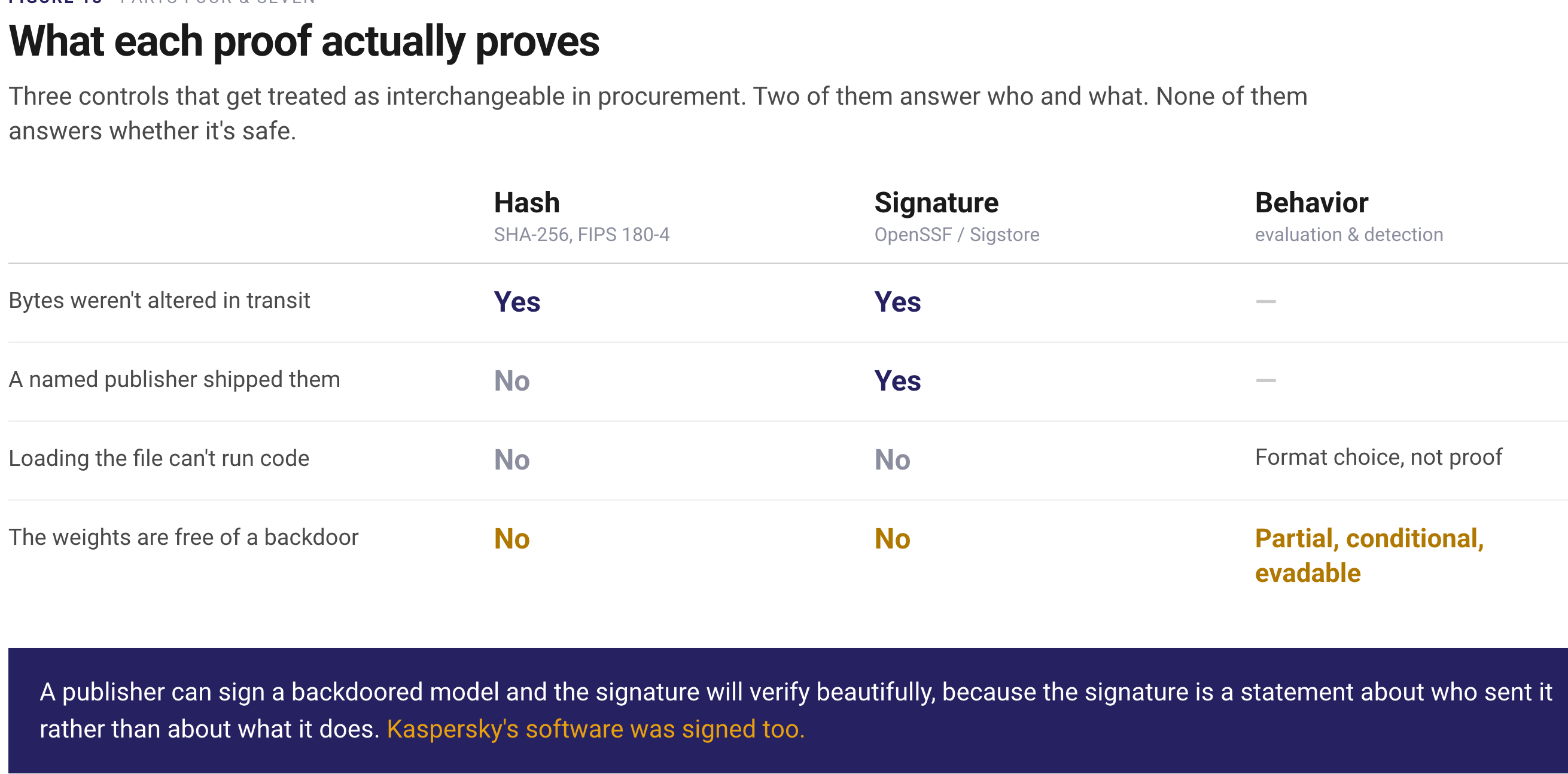
Task: Click row label 'The weights are free of a backdoor'
Action: click(183, 538)
